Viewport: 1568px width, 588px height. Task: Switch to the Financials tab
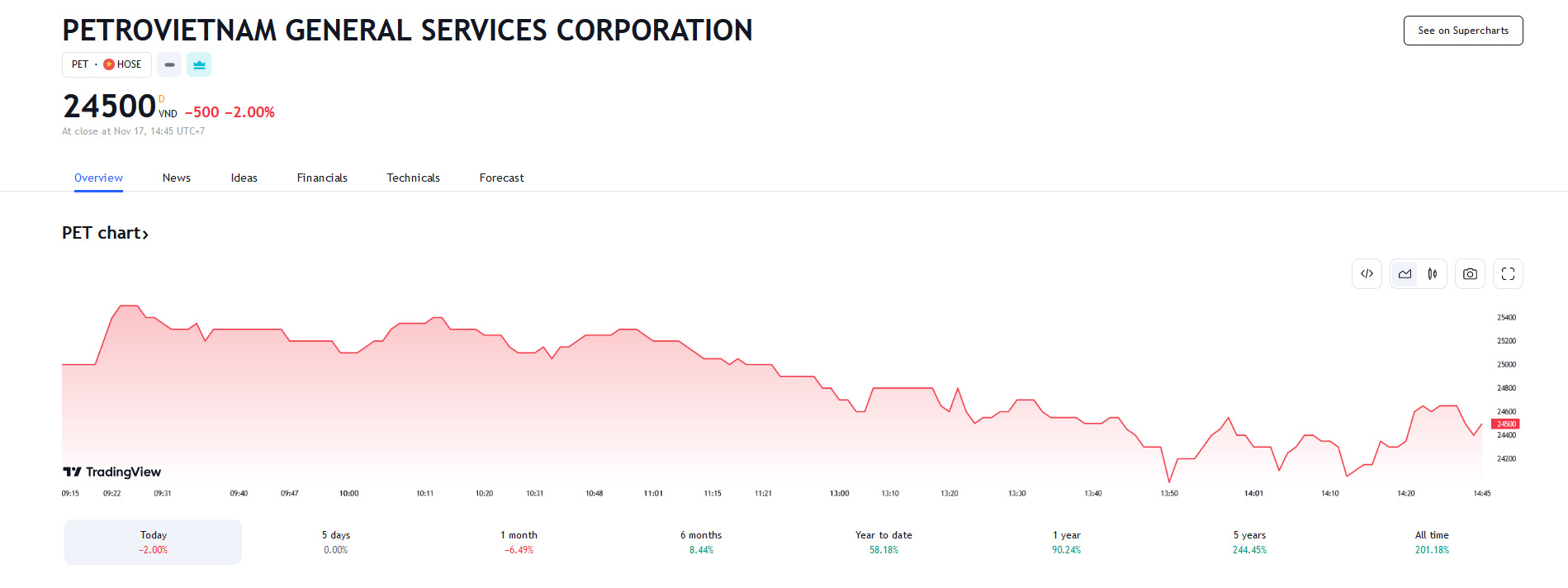pyautogui.click(x=322, y=178)
